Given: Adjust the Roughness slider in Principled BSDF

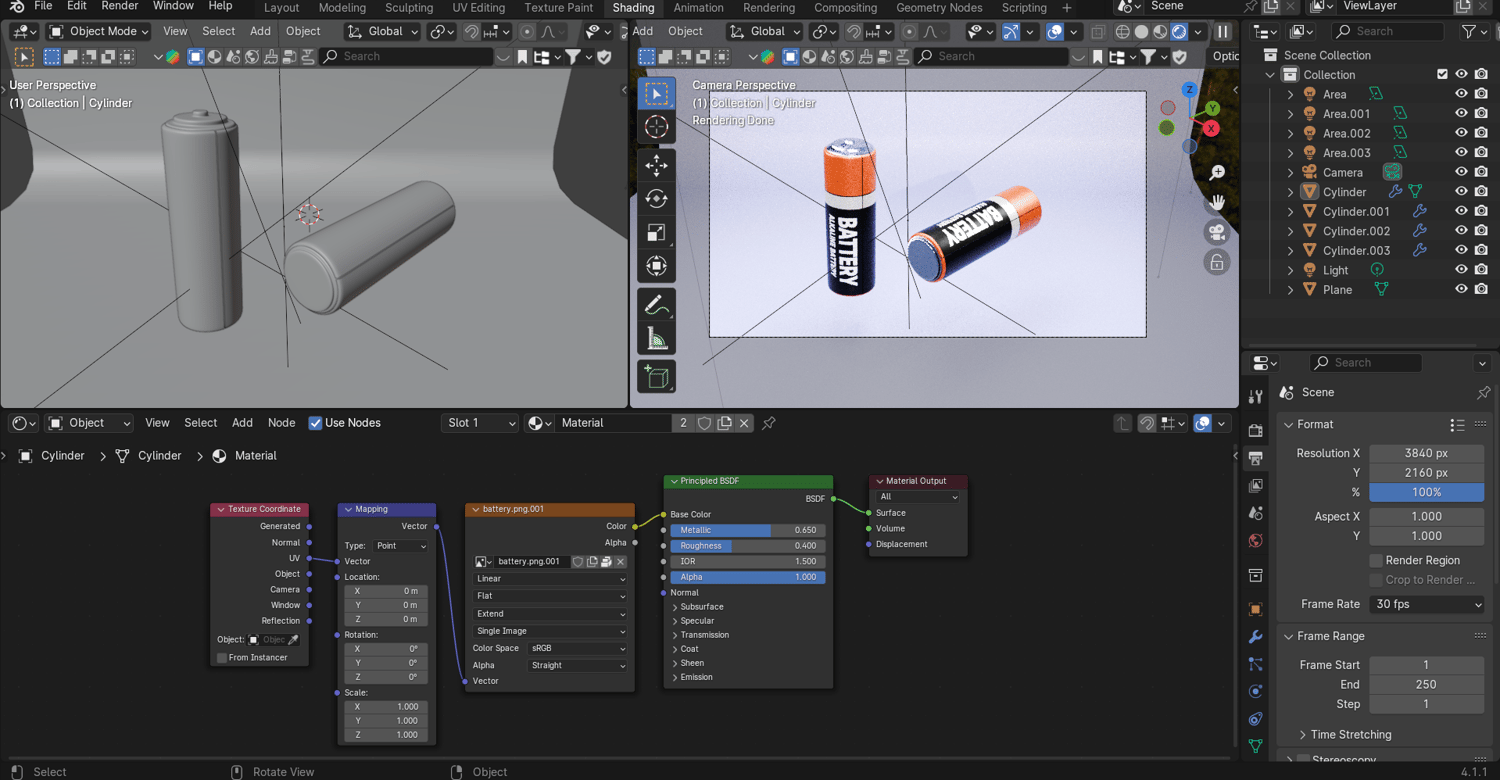Looking at the screenshot, I should [x=748, y=546].
